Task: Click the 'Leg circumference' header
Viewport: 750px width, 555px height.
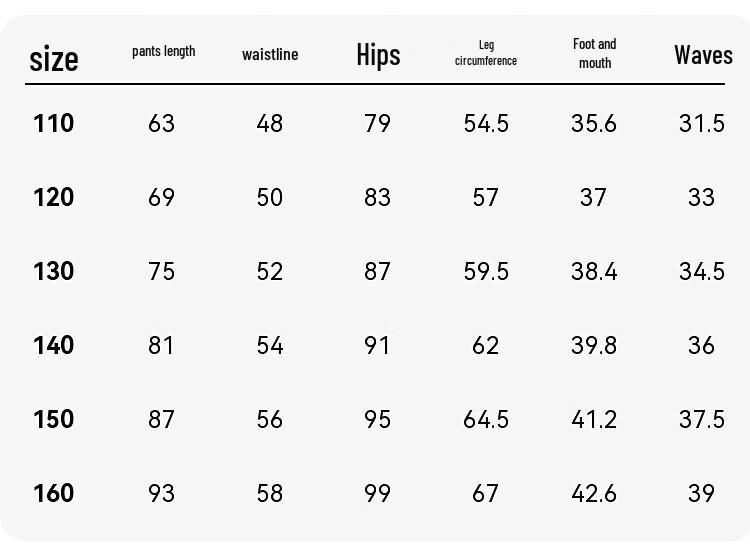Action: tap(486, 53)
